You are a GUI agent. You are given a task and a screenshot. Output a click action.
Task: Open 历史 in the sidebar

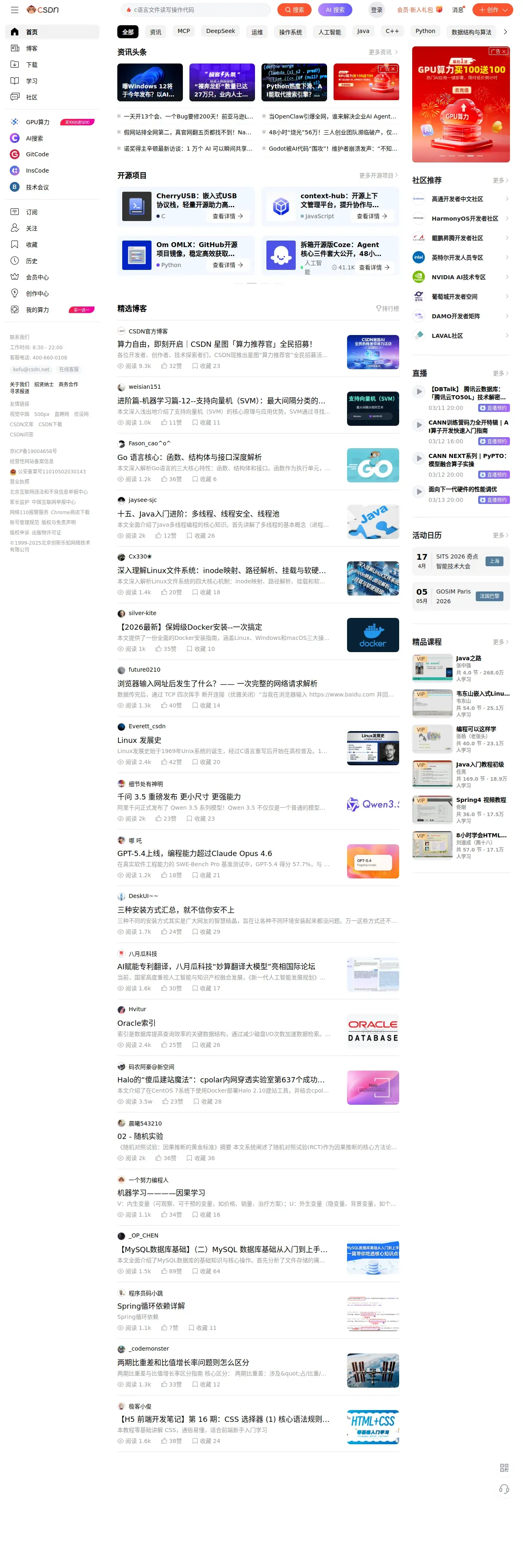click(53, 261)
